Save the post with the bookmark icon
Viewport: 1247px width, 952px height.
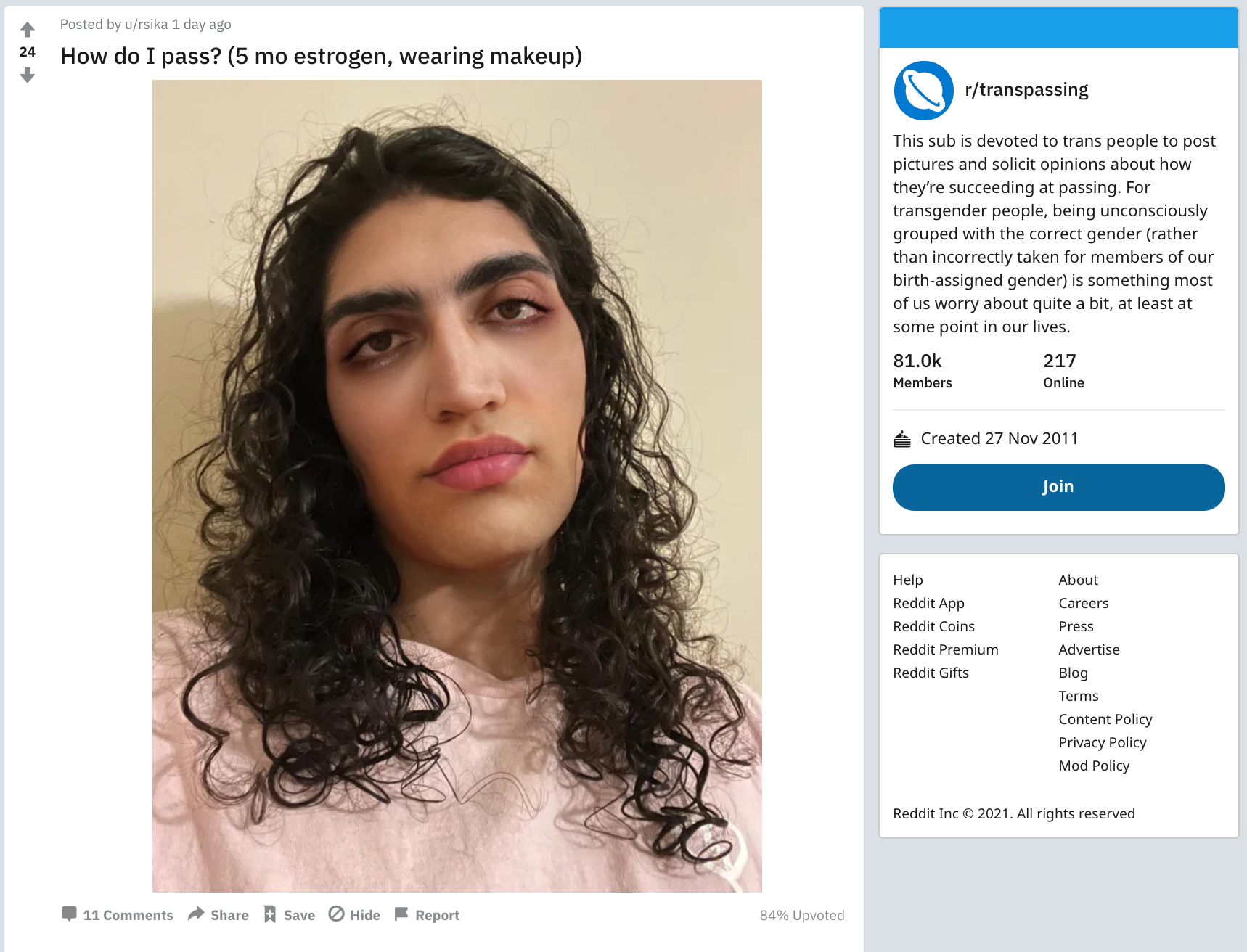[270, 914]
